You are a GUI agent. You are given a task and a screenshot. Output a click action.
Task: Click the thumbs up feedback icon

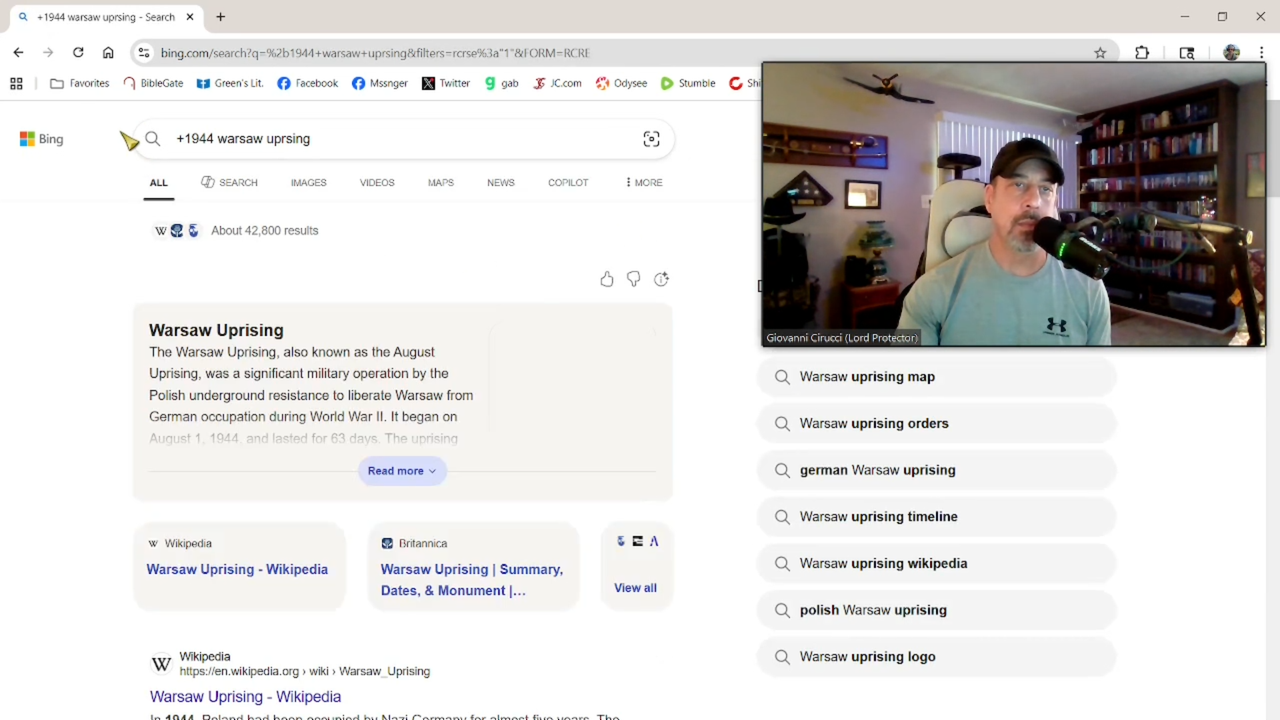[x=607, y=279]
